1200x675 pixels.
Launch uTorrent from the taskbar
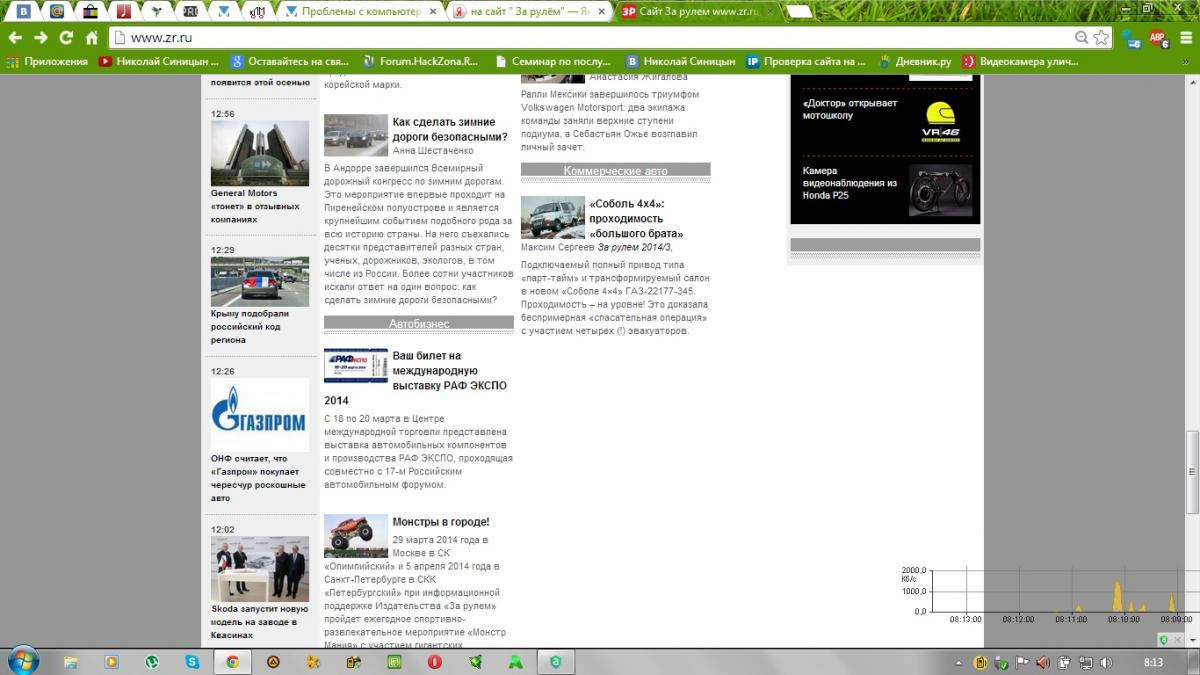152,661
